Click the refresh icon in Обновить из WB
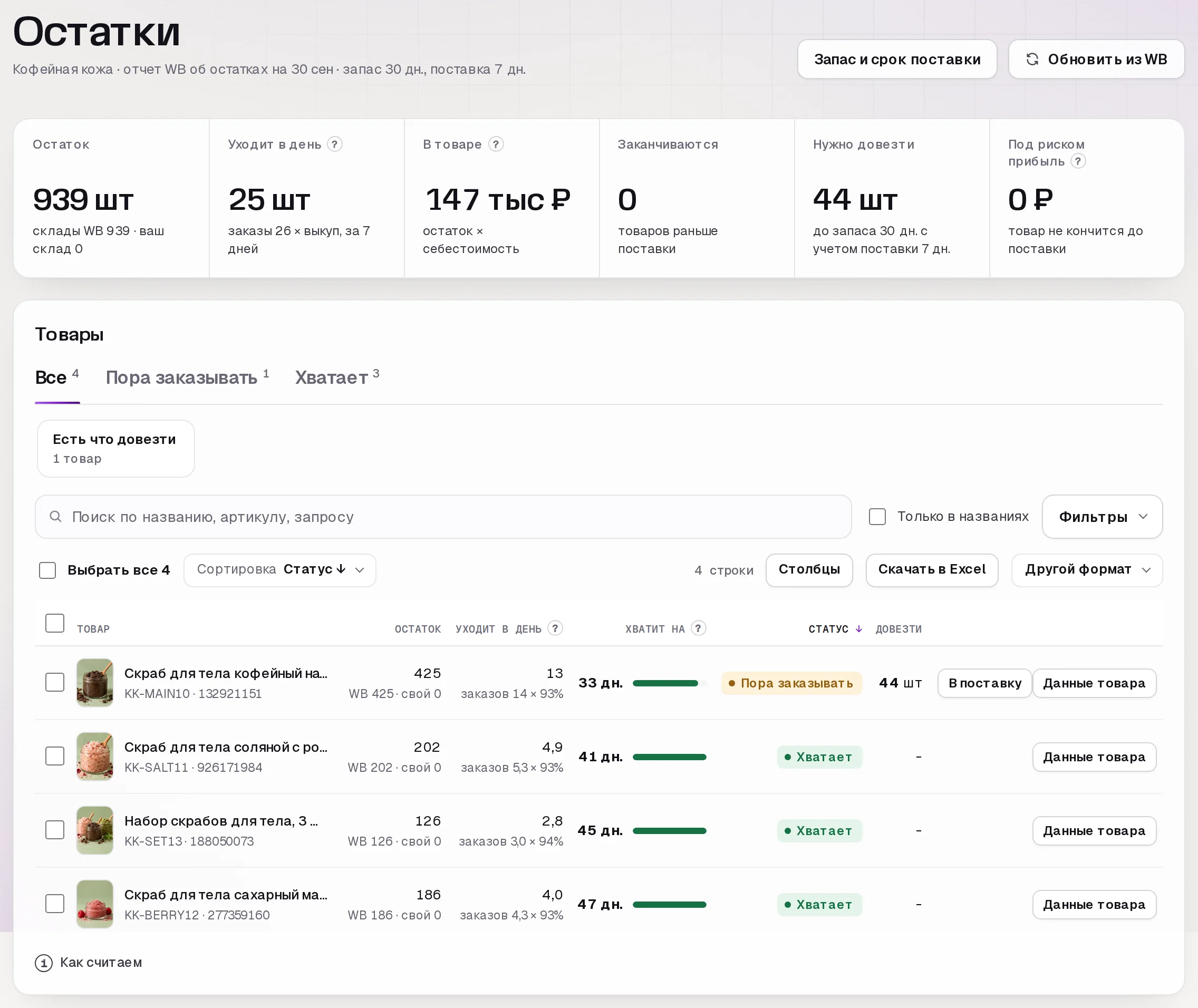Image resolution: width=1198 pixels, height=1008 pixels. [x=1032, y=60]
